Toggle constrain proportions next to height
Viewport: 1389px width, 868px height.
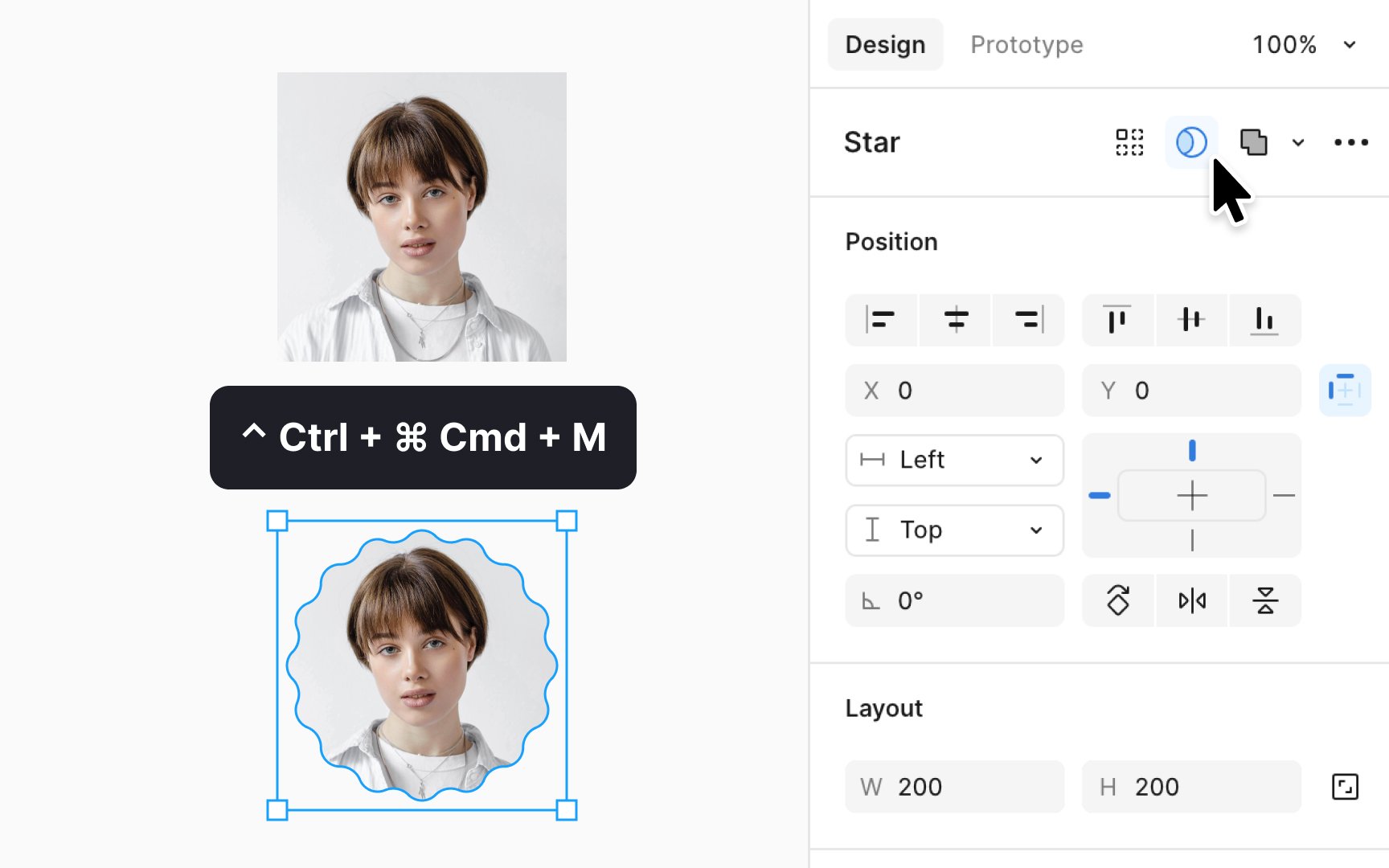tap(1345, 787)
